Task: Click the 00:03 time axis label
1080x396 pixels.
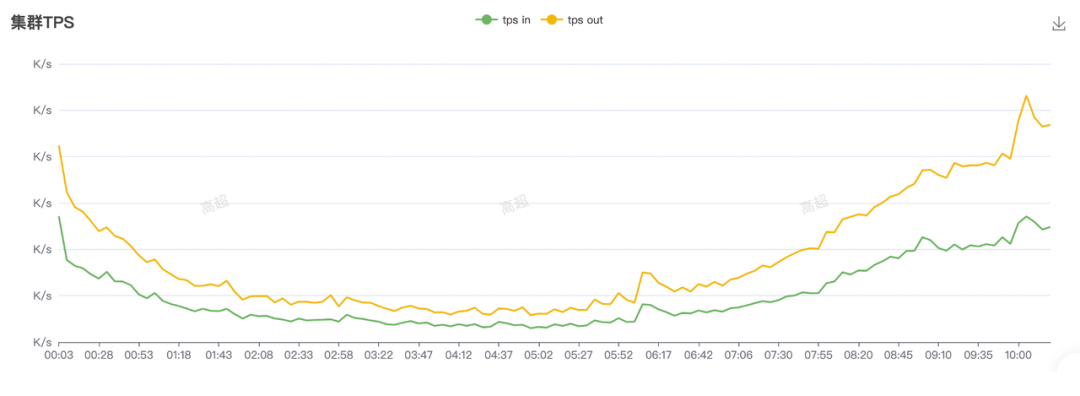Action: coord(59,355)
